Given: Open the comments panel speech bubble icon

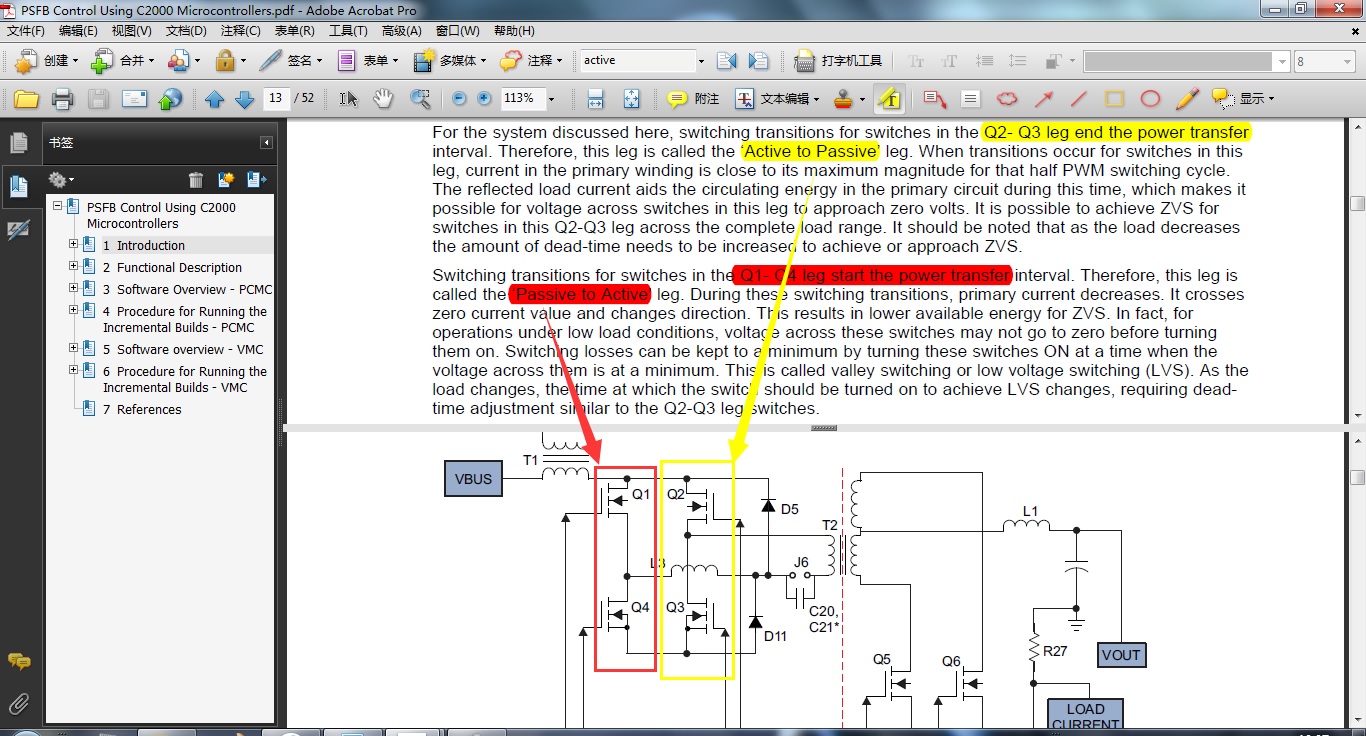Looking at the screenshot, I should click(18, 661).
